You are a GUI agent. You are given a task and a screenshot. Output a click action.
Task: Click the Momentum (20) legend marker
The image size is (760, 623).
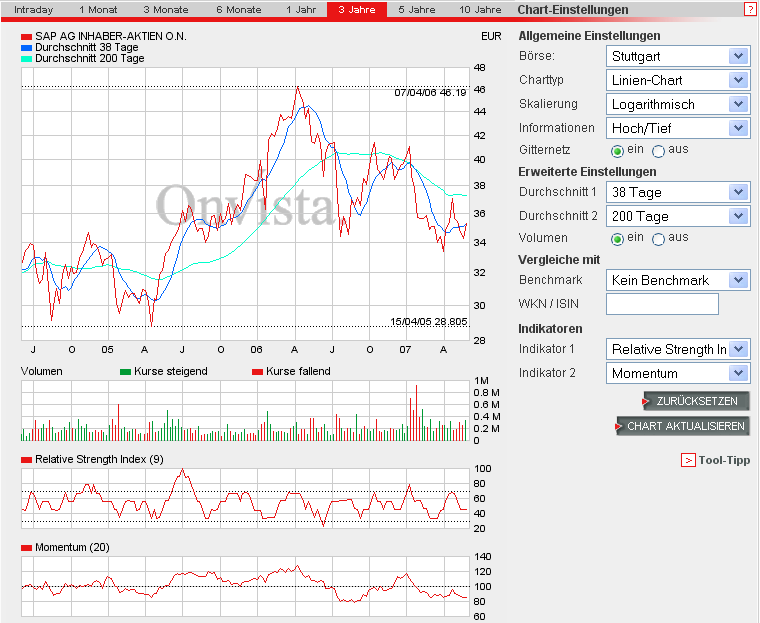coord(27,549)
